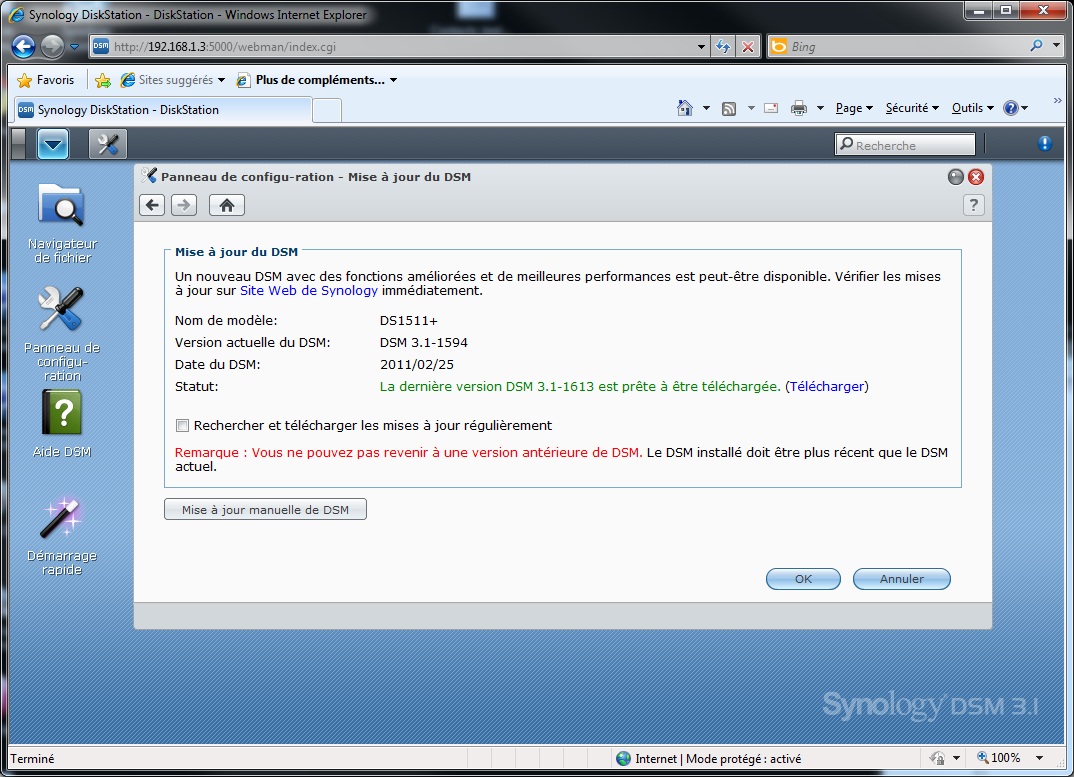Click the printer icon
Screen dimensions: 1074x777
click(x=799, y=108)
